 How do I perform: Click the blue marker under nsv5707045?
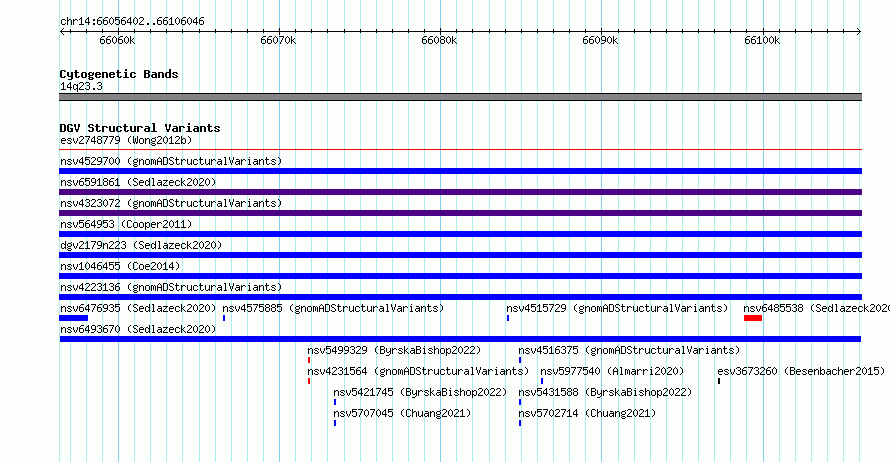click(335, 423)
